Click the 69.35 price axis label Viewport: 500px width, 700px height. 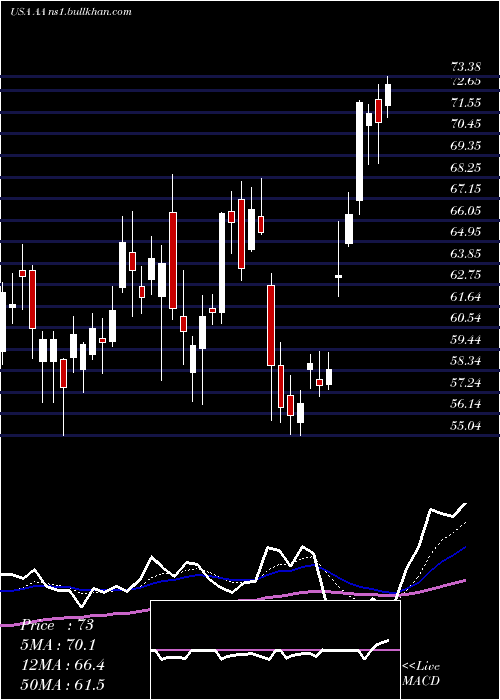(466, 146)
